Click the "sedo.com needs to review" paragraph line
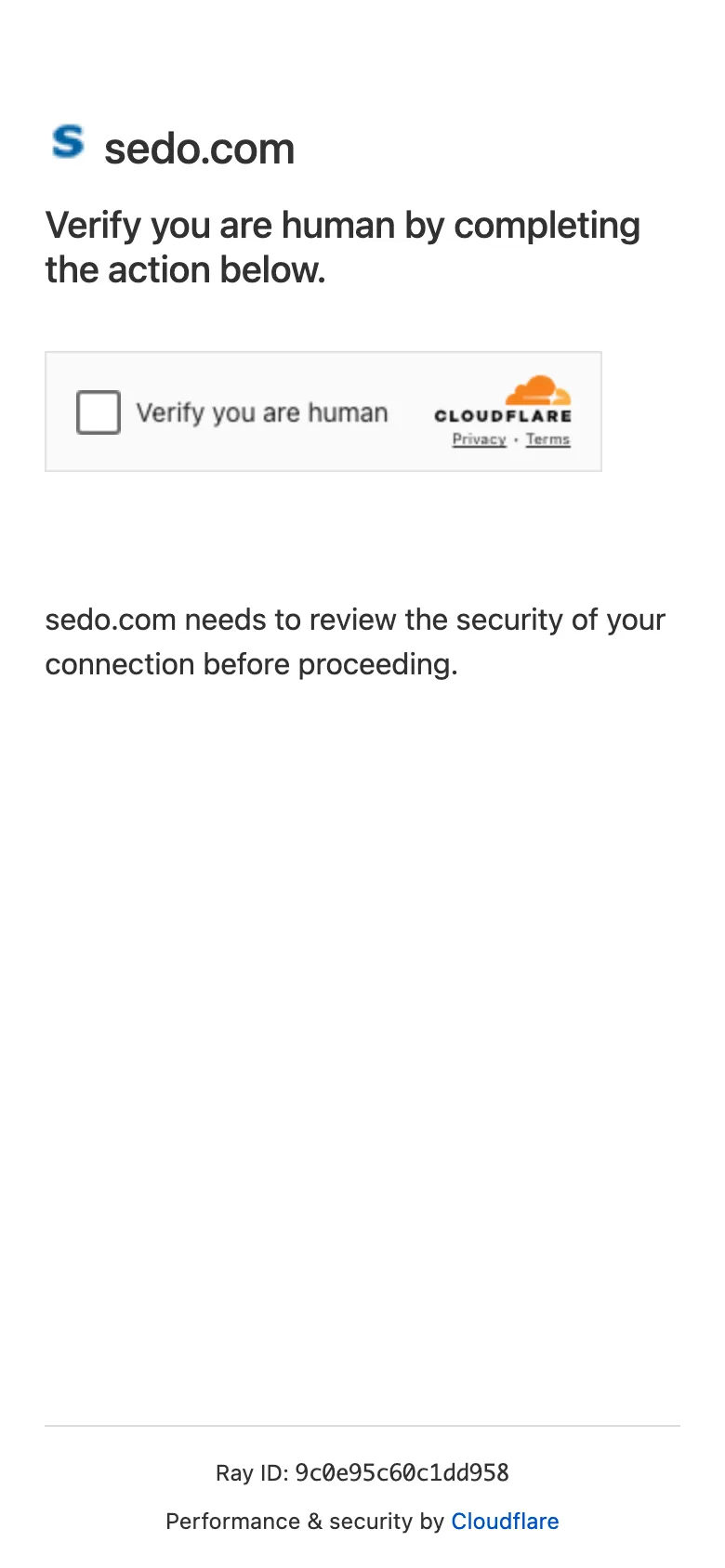The width and height of the screenshot is (725, 1568). click(x=355, y=620)
